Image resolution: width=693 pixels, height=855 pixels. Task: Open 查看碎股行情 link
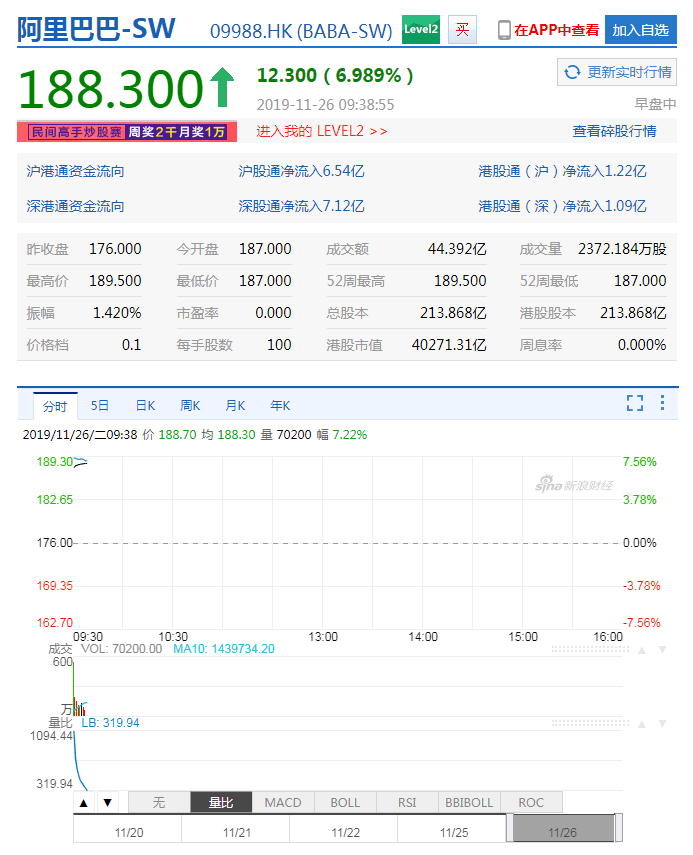tap(614, 131)
